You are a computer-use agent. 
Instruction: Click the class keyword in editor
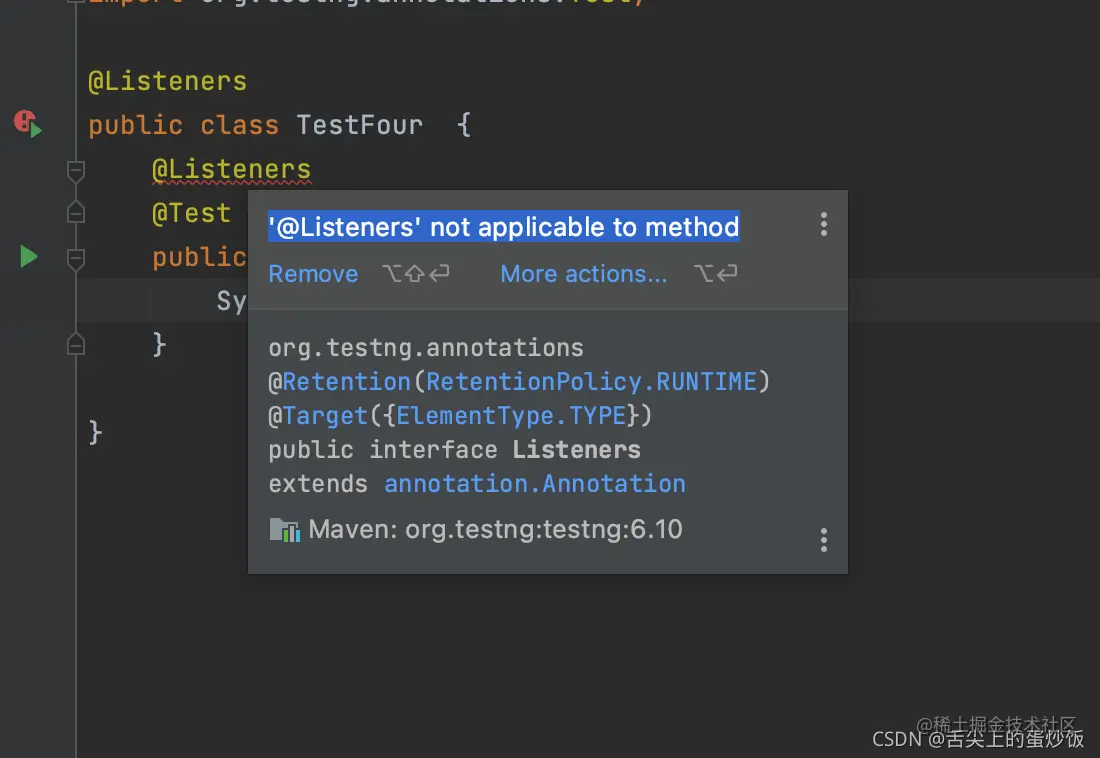239,125
